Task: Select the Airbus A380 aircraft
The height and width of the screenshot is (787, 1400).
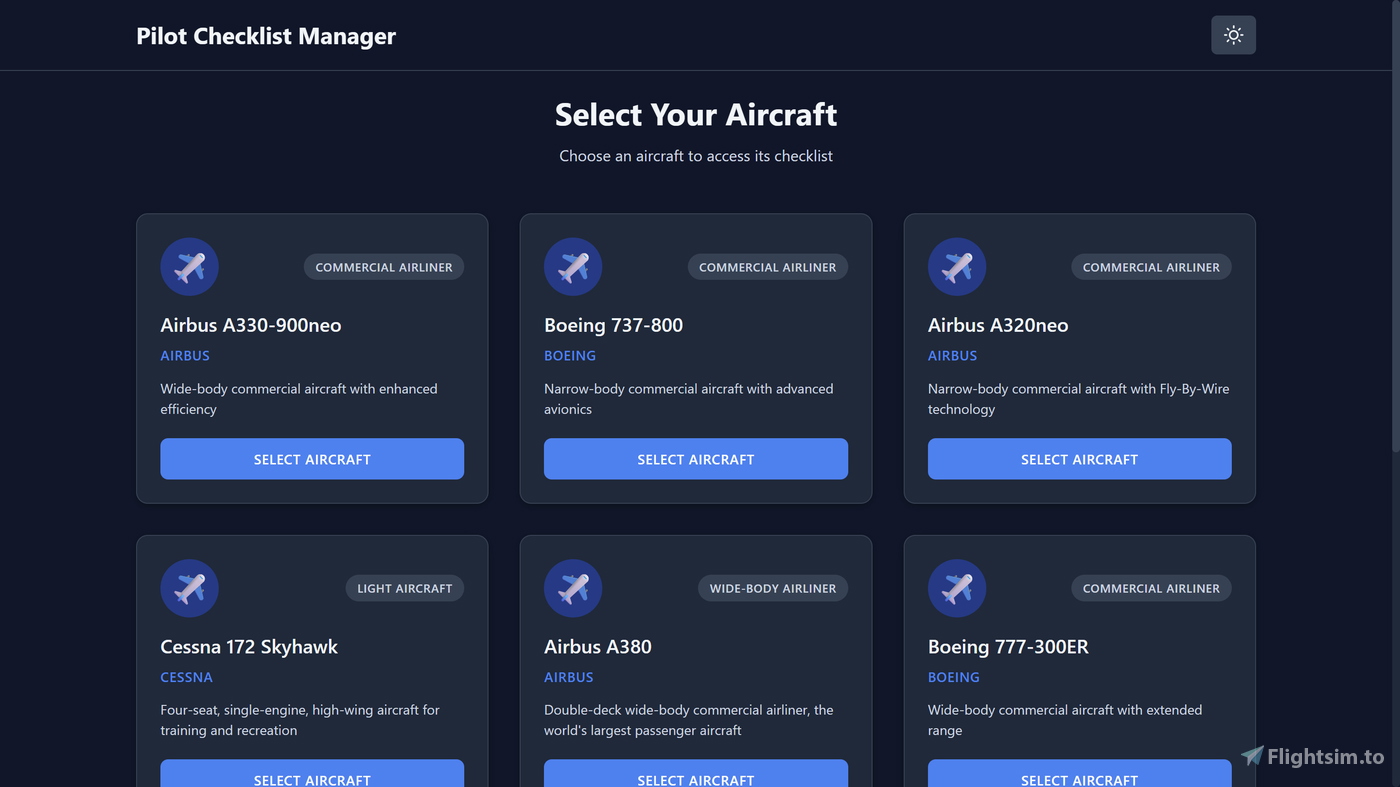Action: 696,778
